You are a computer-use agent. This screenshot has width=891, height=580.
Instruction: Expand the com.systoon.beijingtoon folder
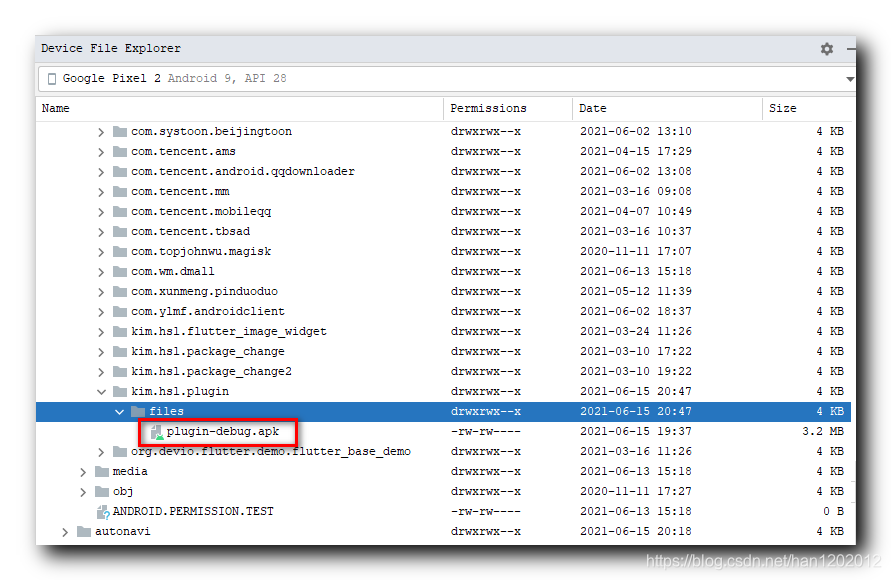pos(101,132)
